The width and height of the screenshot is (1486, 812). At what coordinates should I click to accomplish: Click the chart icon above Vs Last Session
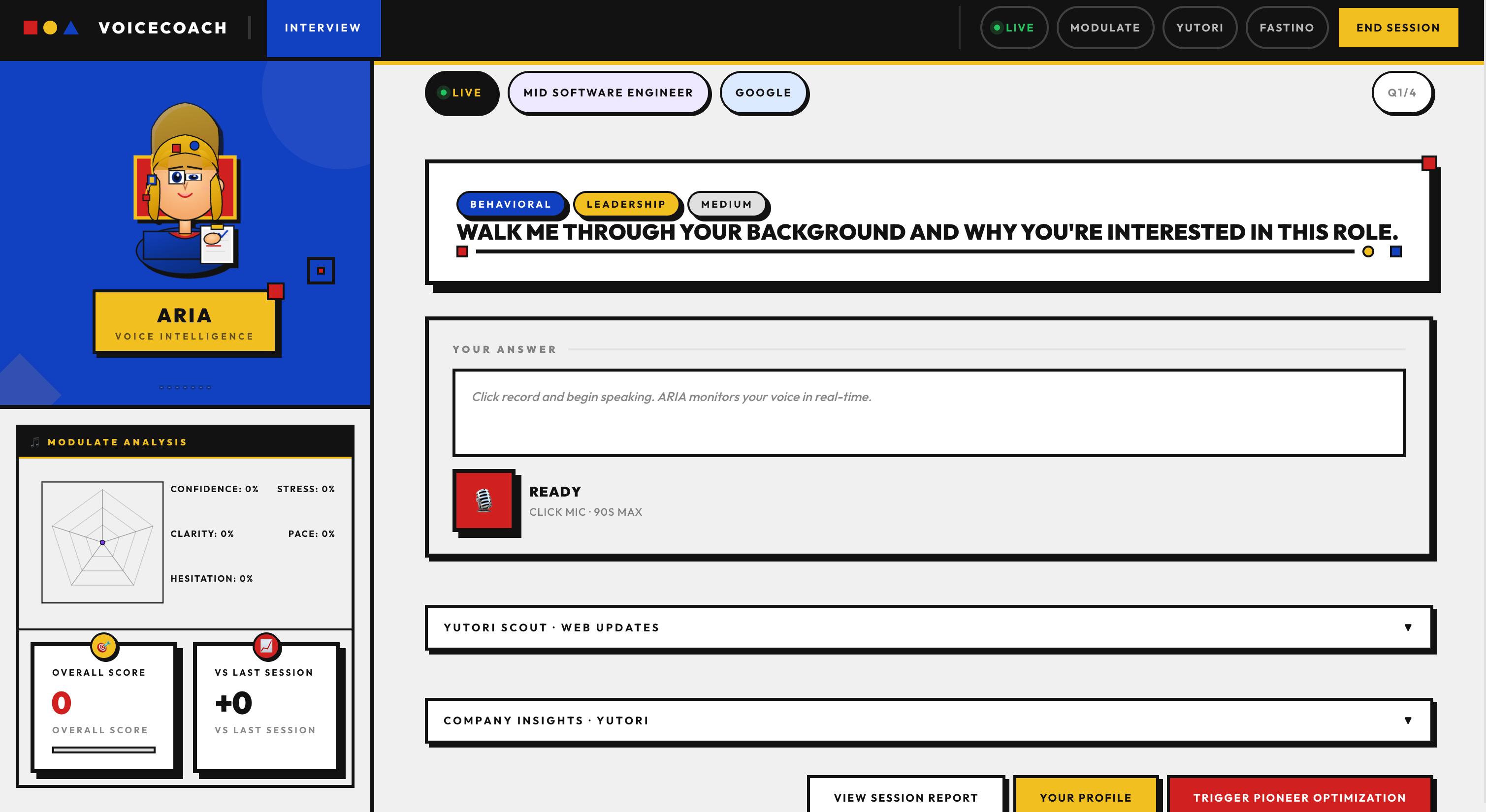point(266,647)
